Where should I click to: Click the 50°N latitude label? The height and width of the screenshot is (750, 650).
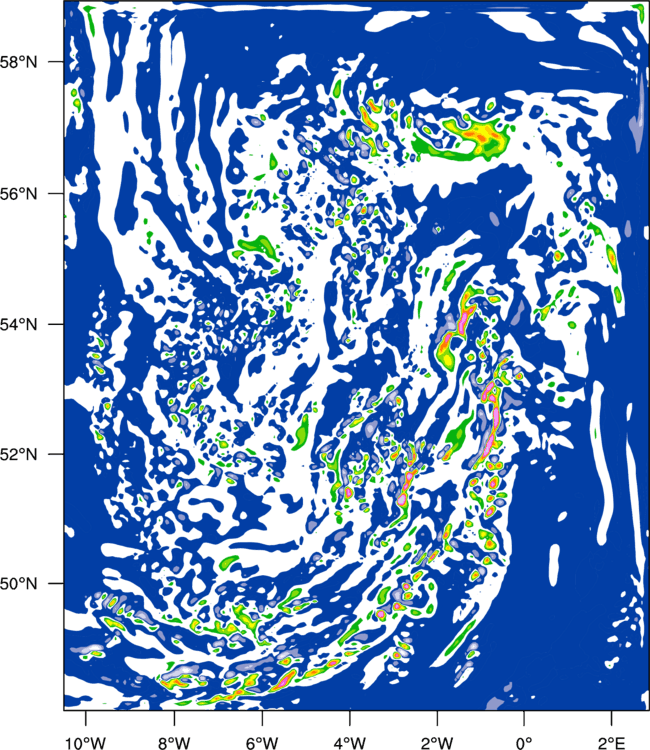(x=18, y=584)
